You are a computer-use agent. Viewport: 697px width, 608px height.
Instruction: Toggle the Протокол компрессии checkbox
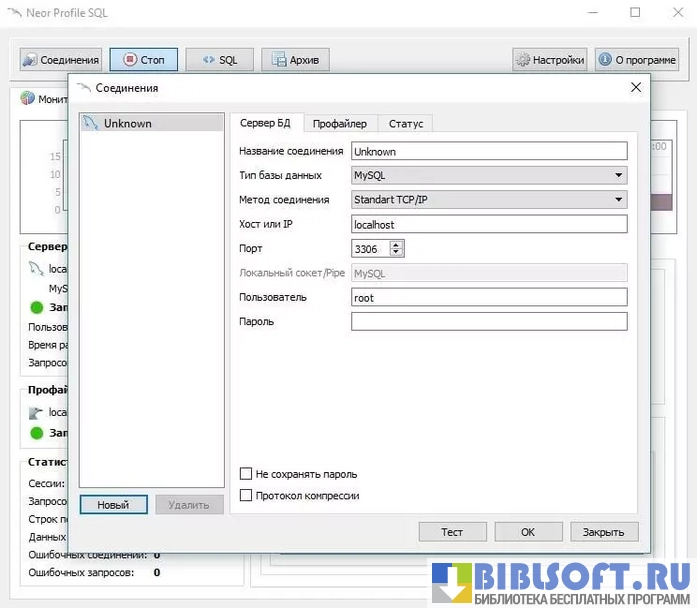(246, 495)
